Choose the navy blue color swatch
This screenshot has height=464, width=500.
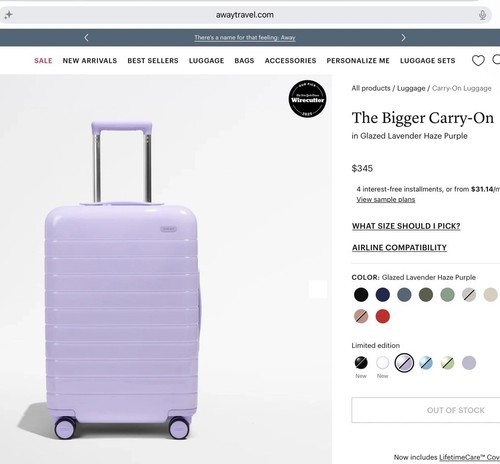383,295
